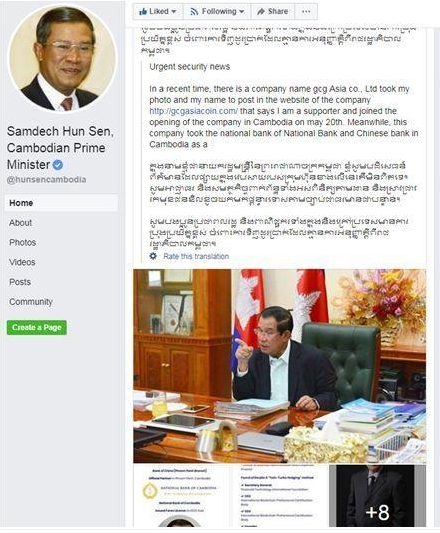Open the three-dots more options menu
440x533 pixels.
(x=306, y=12)
